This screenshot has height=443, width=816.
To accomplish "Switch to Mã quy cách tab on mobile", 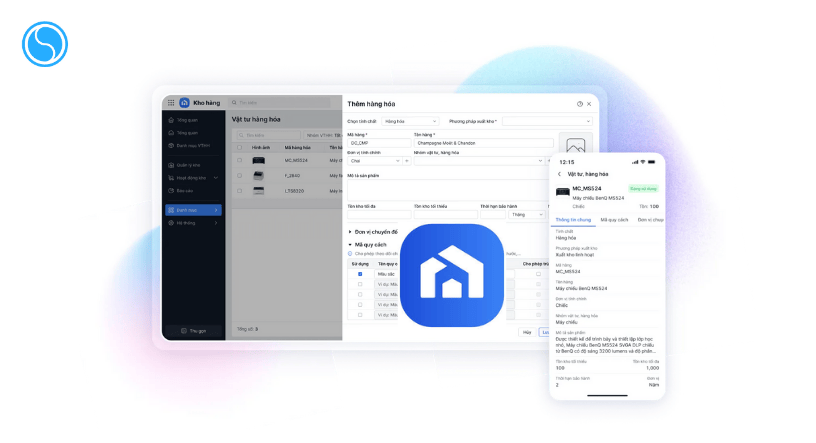I will pos(614,219).
